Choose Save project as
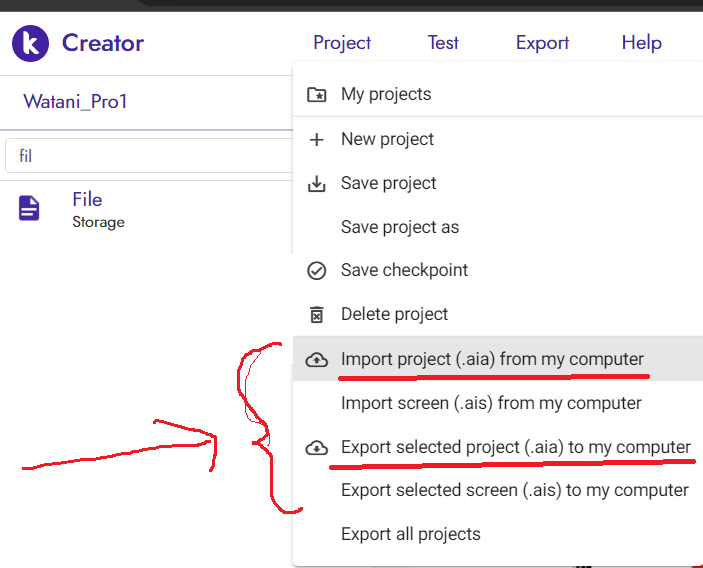The image size is (703, 568). click(400, 227)
